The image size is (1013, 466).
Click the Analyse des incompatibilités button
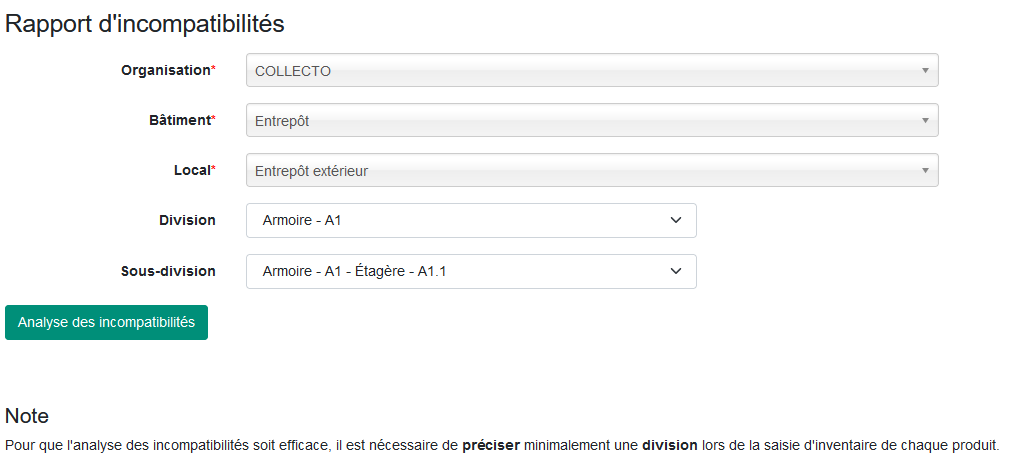click(107, 323)
